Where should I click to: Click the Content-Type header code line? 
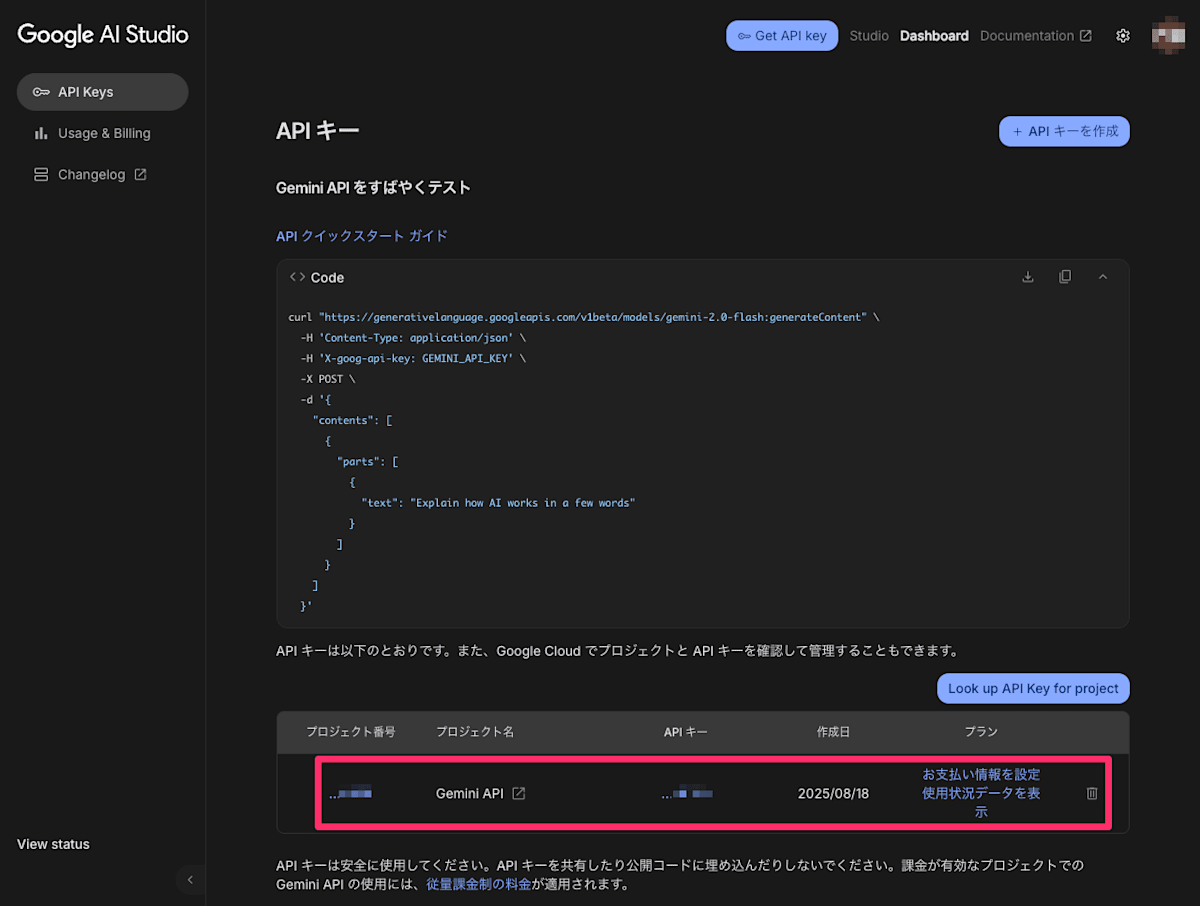(413, 337)
